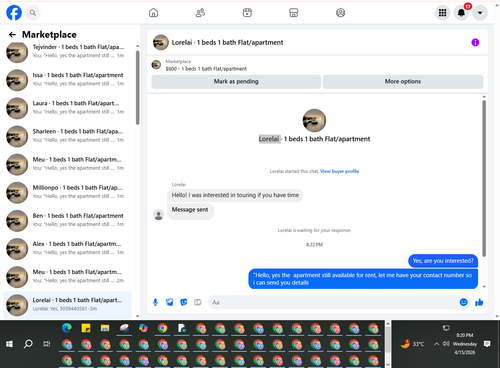
Task: Click the voice clip microphone icon
Action: click(x=155, y=302)
